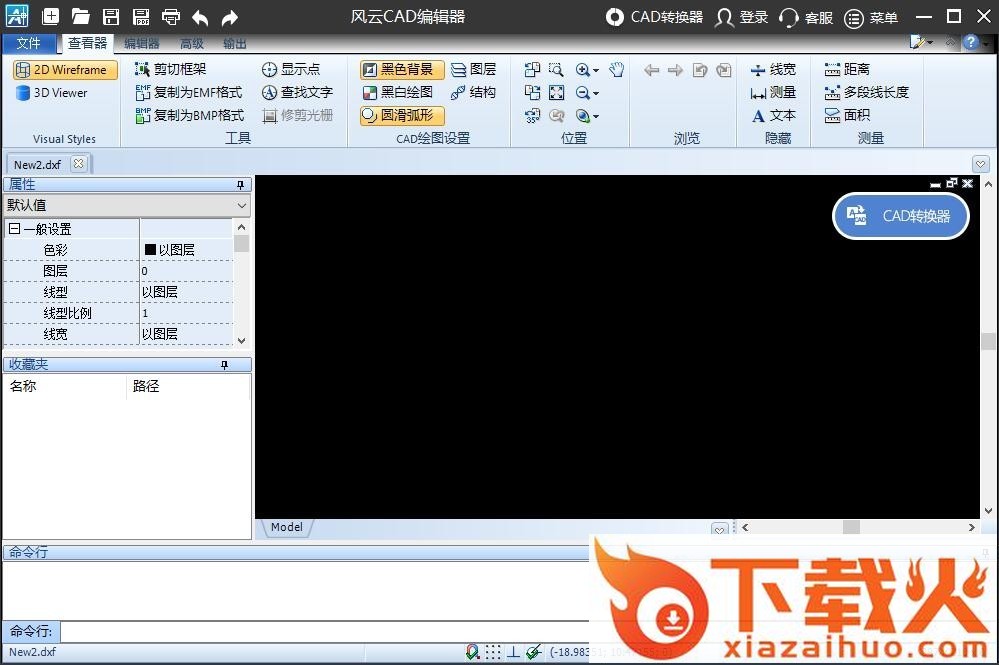This screenshot has height=665, width=999.
Task: Click the blue CAD转换器 floating button
Action: pos(901,216)
